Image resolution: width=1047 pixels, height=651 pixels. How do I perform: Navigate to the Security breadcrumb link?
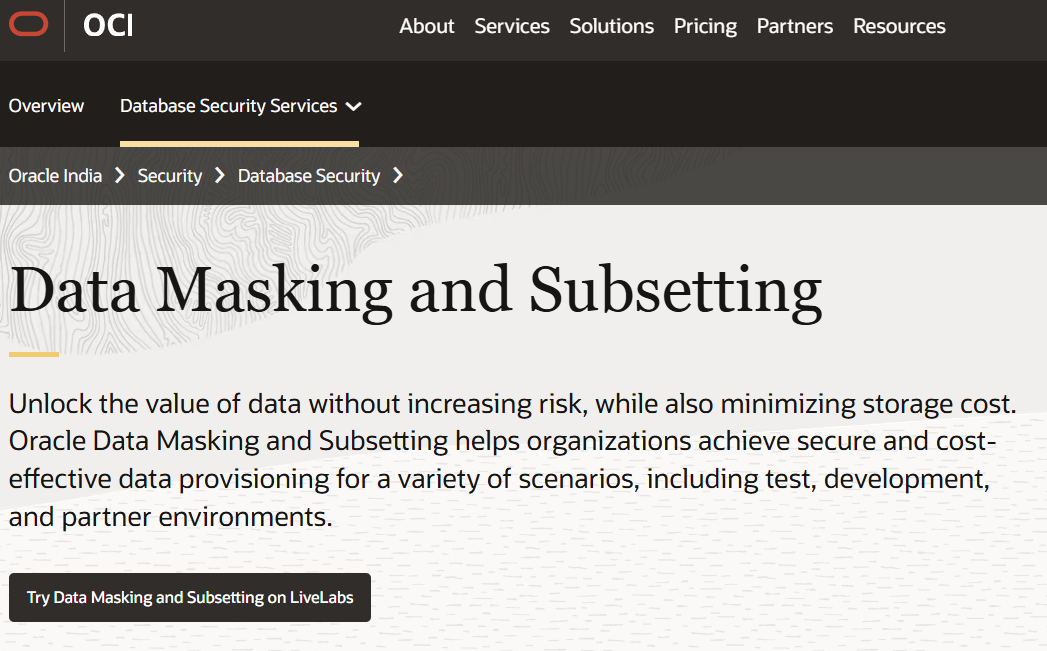[x=169, y=175]
